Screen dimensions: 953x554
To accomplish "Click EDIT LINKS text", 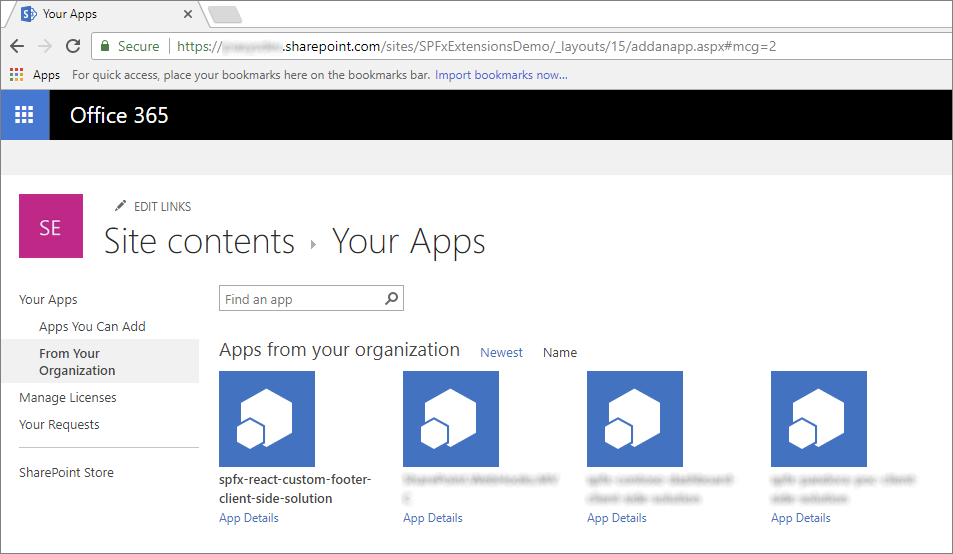I will [x=162, y=207].
